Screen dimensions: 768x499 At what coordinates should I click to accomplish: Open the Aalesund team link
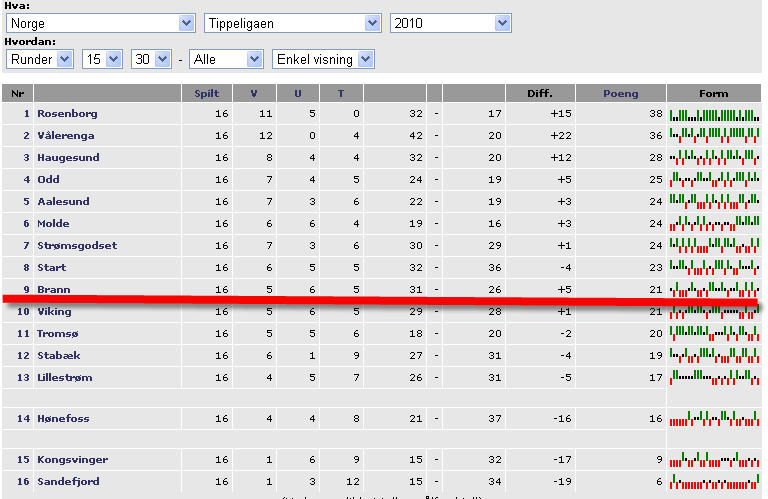point(64,202)
